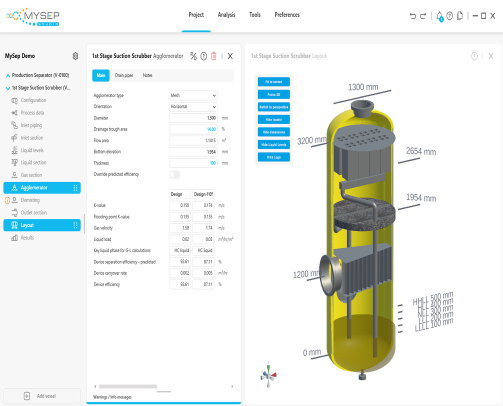The width and height of the screenshot is (503, 406).
Task: Click the Gas section icon
Action: [x=14, y=175]
